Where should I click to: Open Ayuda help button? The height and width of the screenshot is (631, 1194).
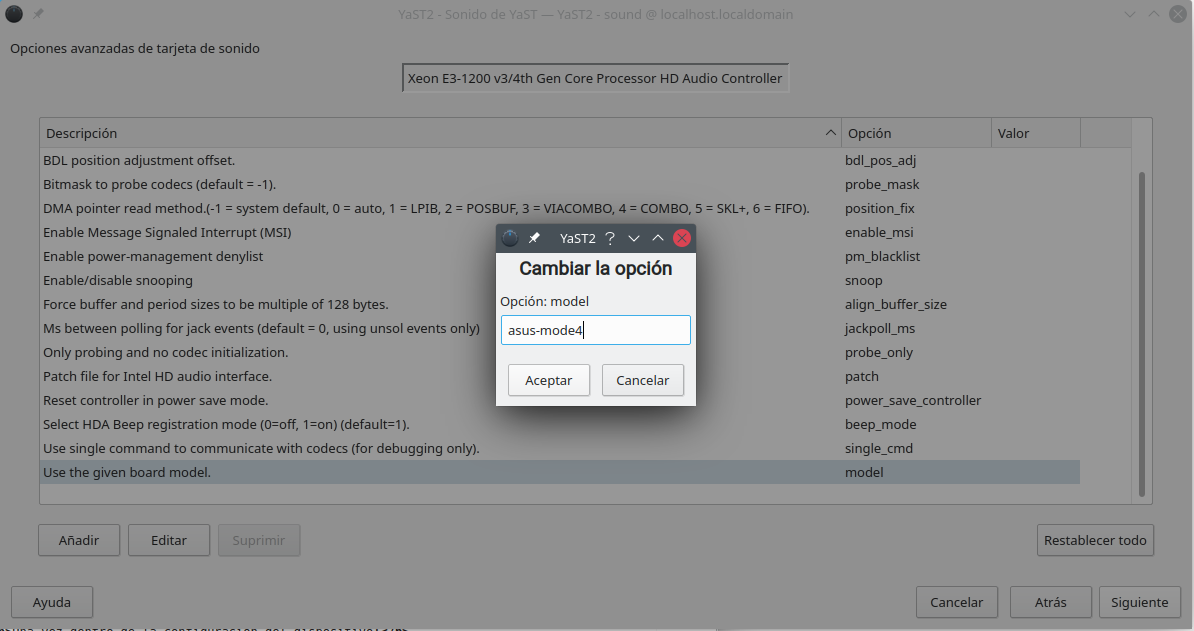click(52, 602)
